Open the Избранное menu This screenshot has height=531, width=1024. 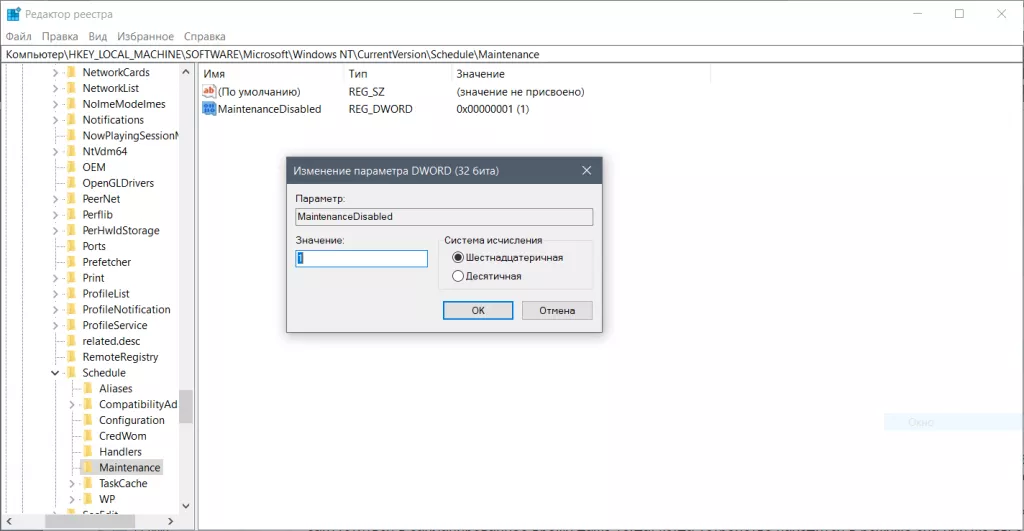pyautogui.click(x=146, y=37)
